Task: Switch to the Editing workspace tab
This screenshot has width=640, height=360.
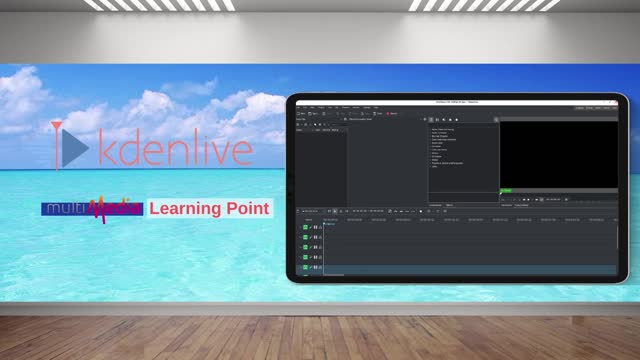Action: (589, 108)
